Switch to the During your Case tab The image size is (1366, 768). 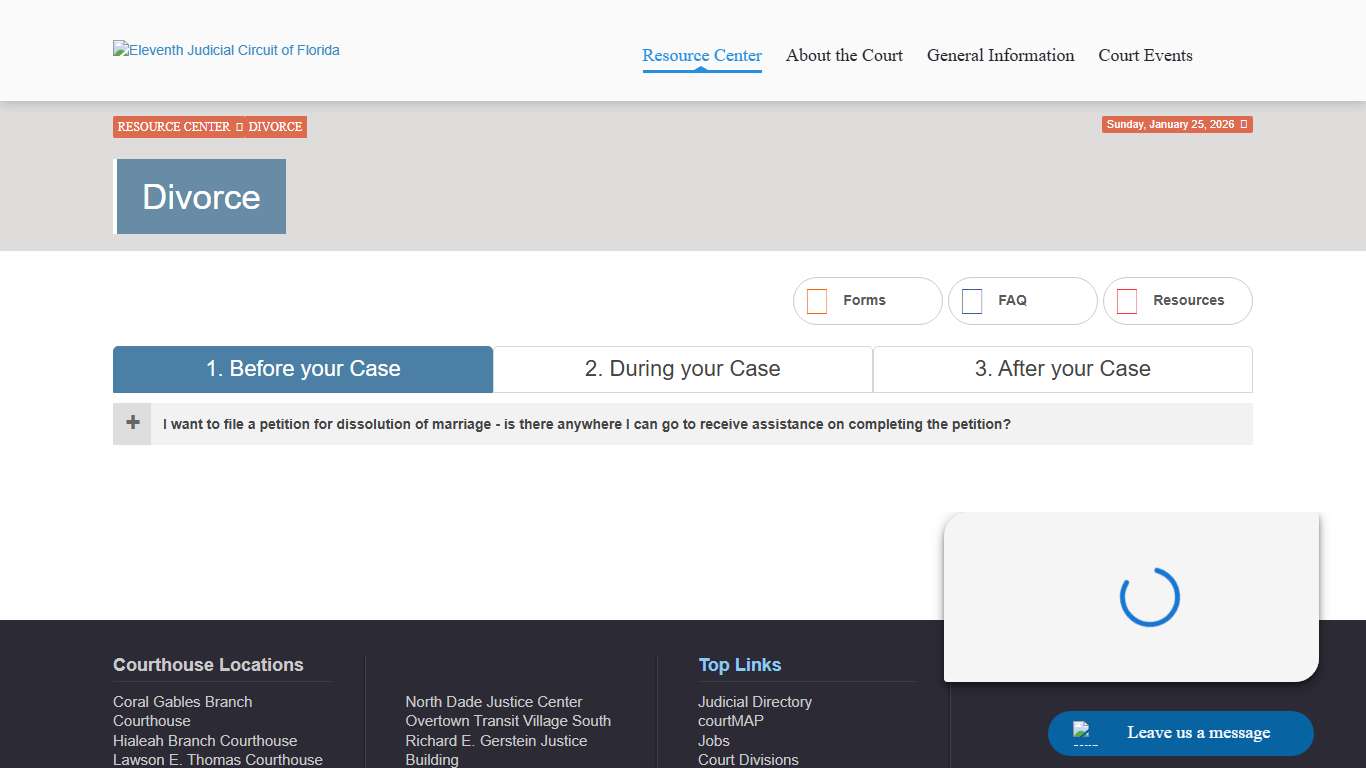click(682, 369)
